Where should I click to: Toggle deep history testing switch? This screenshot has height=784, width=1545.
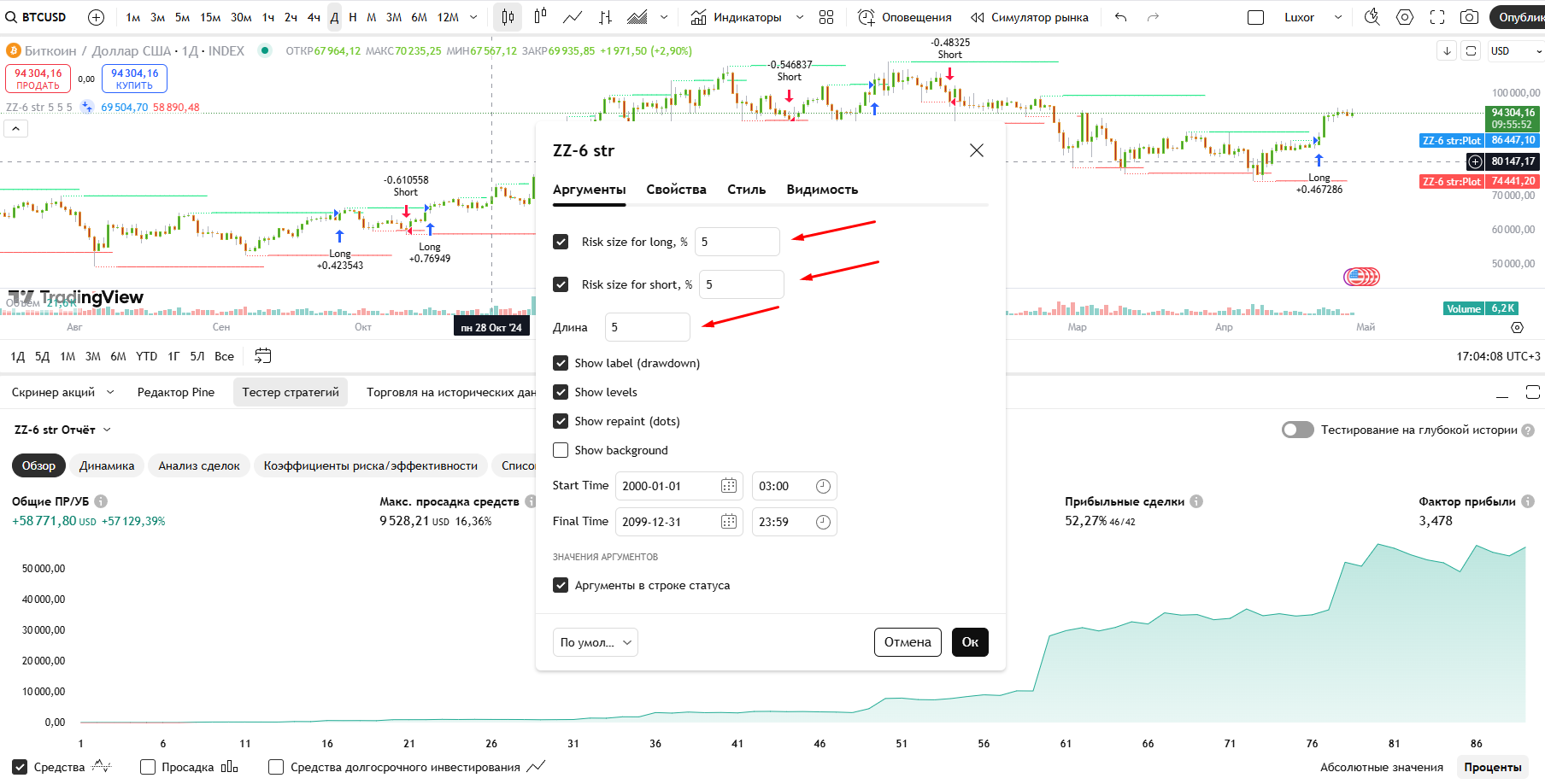tap(1297, 430)
